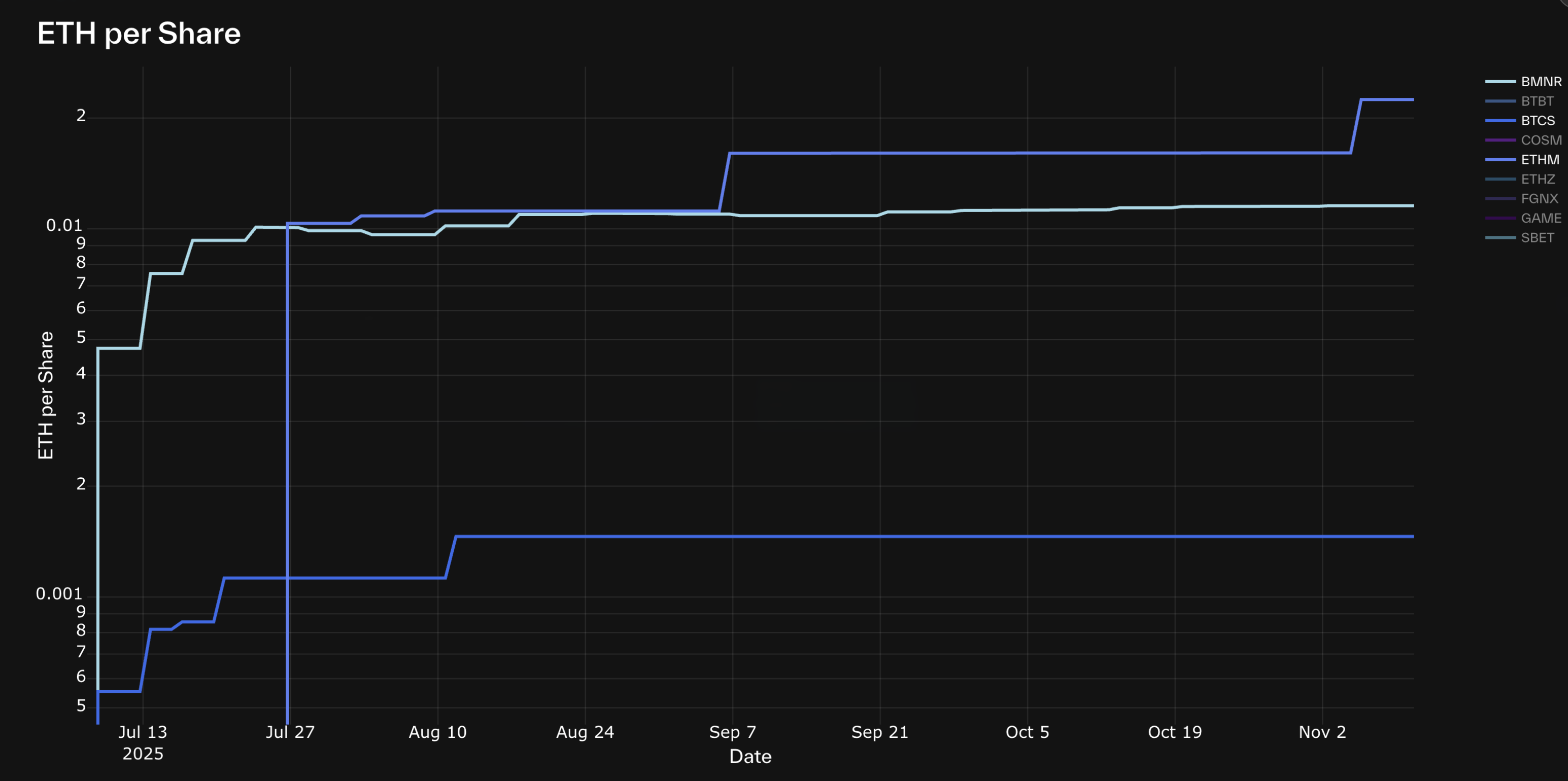Click the Date x-axis title

coord(750,757)
